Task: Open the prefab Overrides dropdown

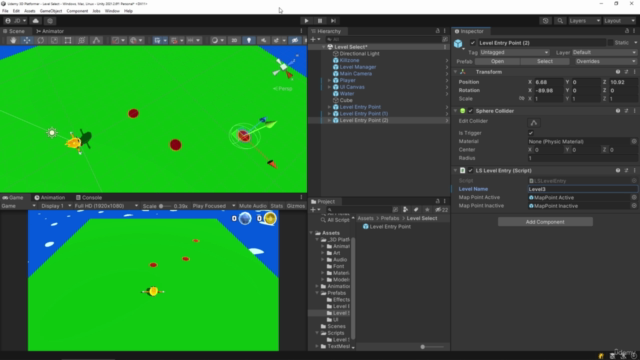Action: coord(605,61)
